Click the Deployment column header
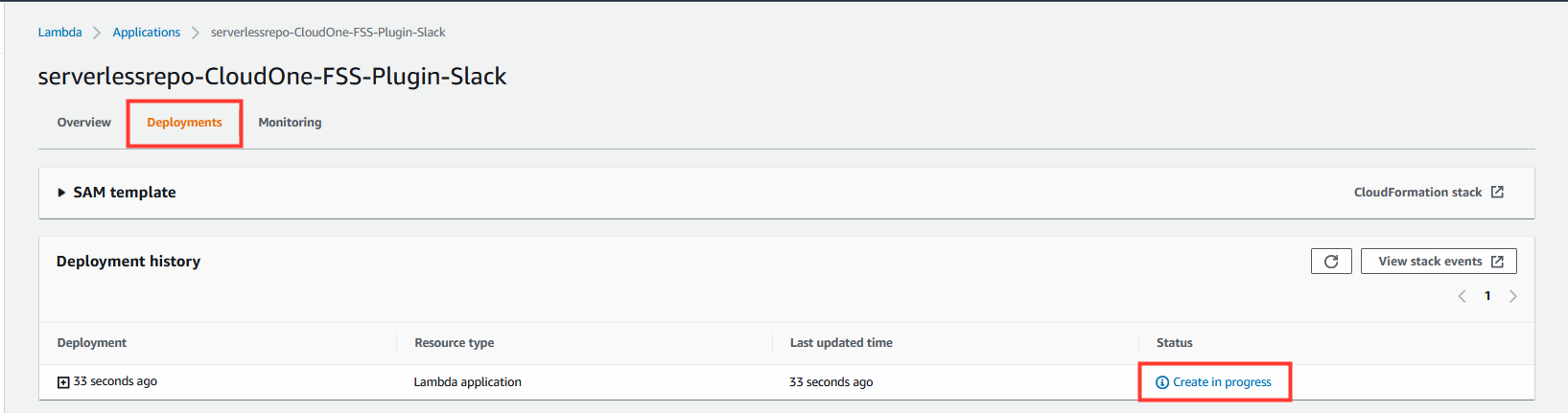Image resolution: width=1568 pixels, height=413 pixels. point(92,342)
